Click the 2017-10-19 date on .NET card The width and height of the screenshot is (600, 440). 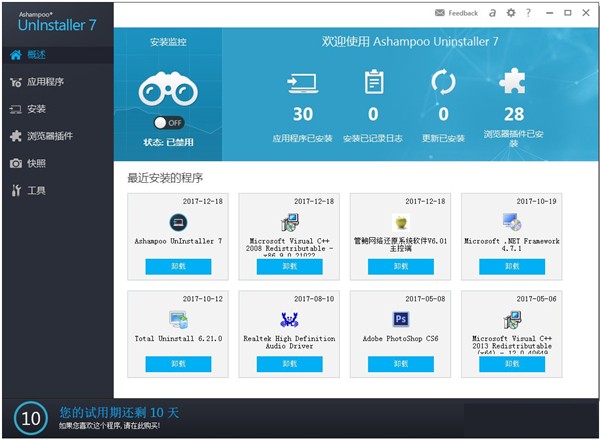click(536, 201)
